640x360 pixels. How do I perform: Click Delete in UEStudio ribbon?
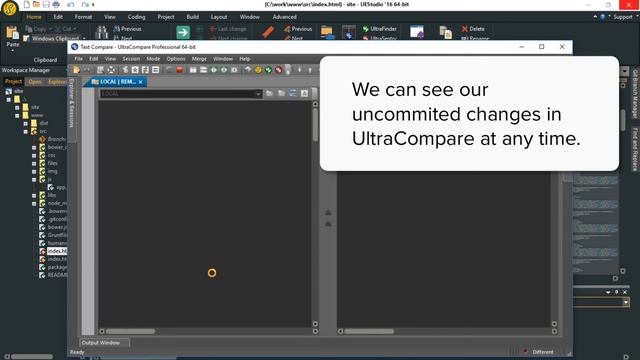473,29
